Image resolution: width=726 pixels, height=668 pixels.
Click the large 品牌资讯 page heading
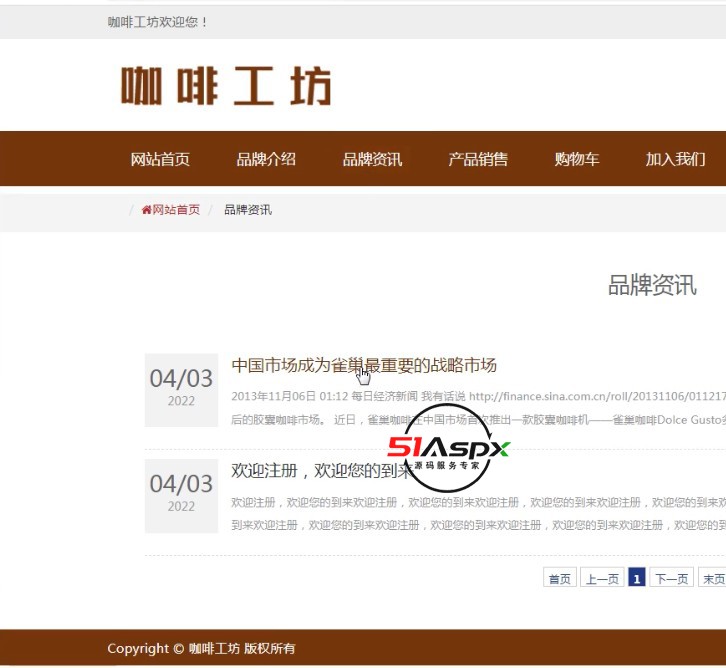click(652, 286)
